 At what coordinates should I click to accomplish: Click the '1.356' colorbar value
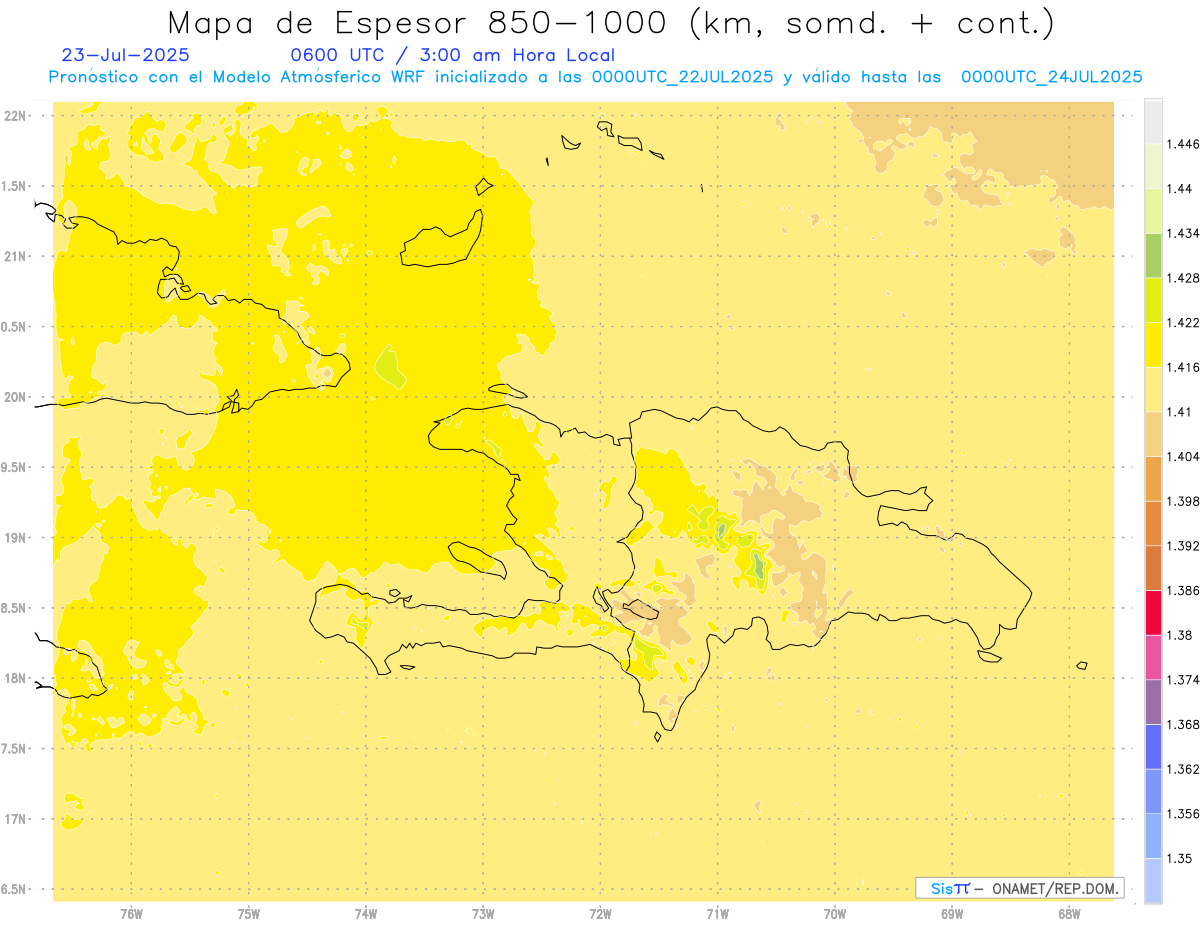[x=1184, y=813]
